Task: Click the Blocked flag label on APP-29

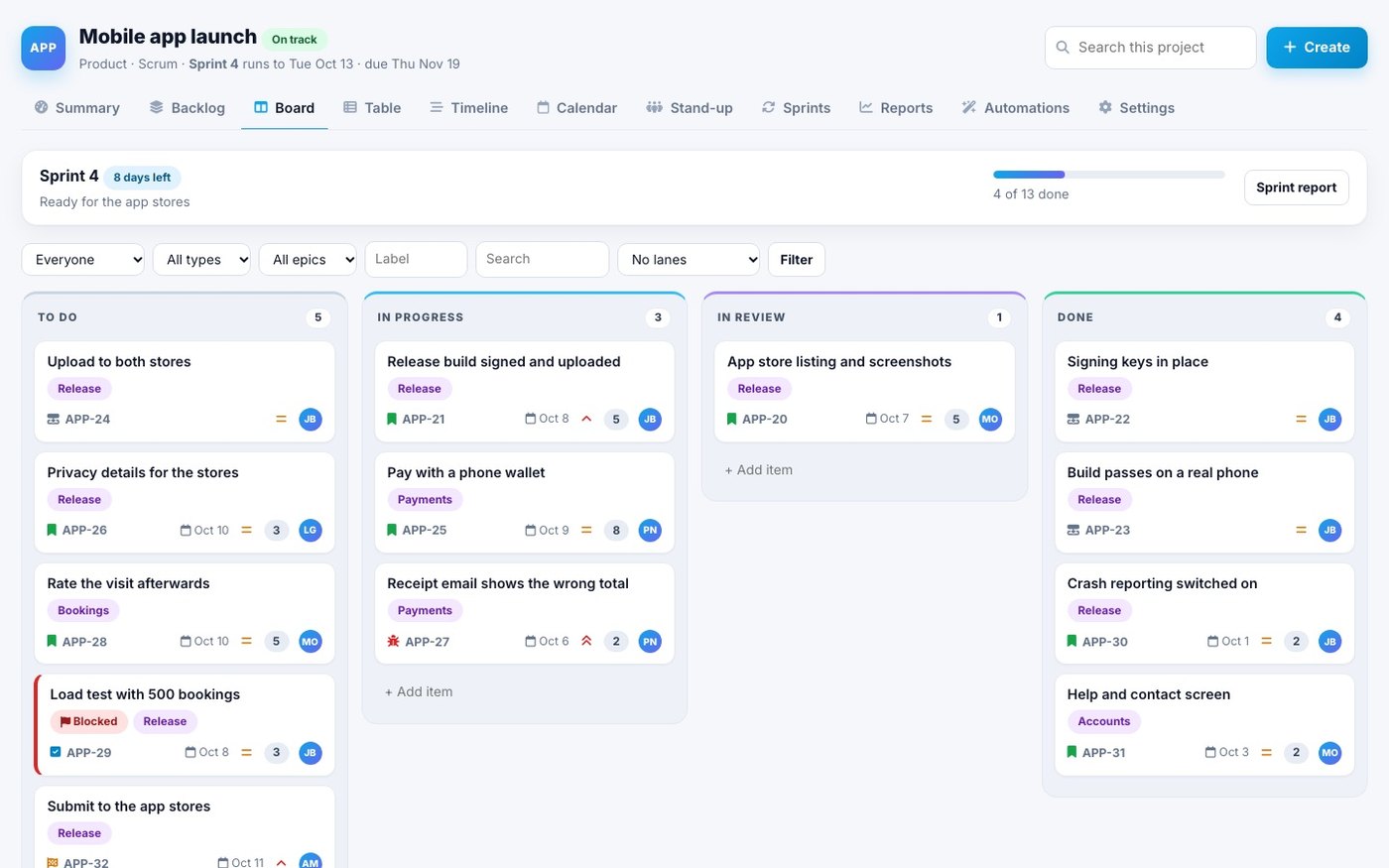Action: point(88,722)
